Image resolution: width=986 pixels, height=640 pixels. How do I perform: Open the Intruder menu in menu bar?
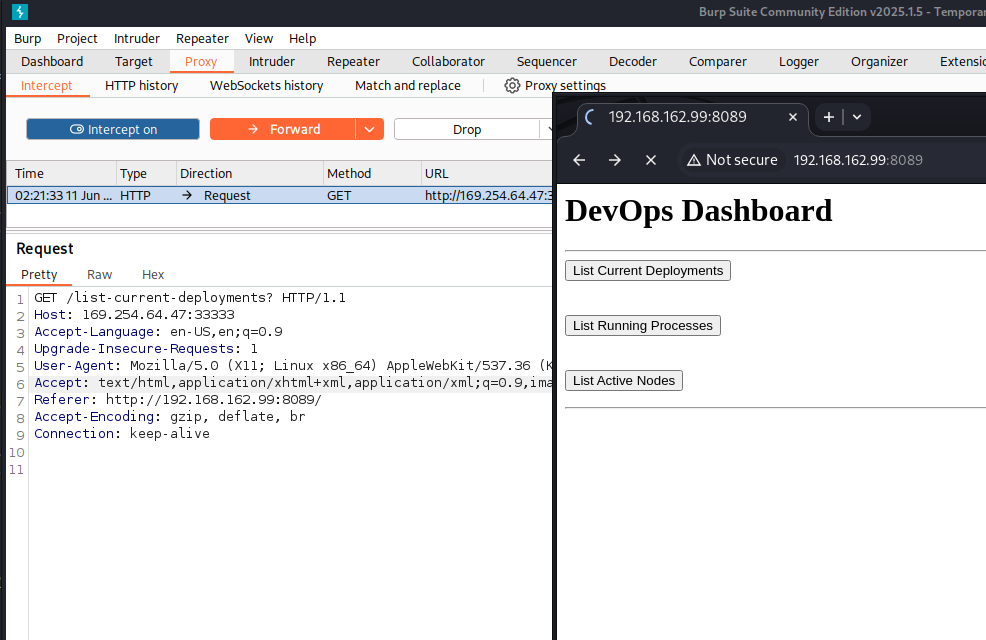click(x=137, y=38)
